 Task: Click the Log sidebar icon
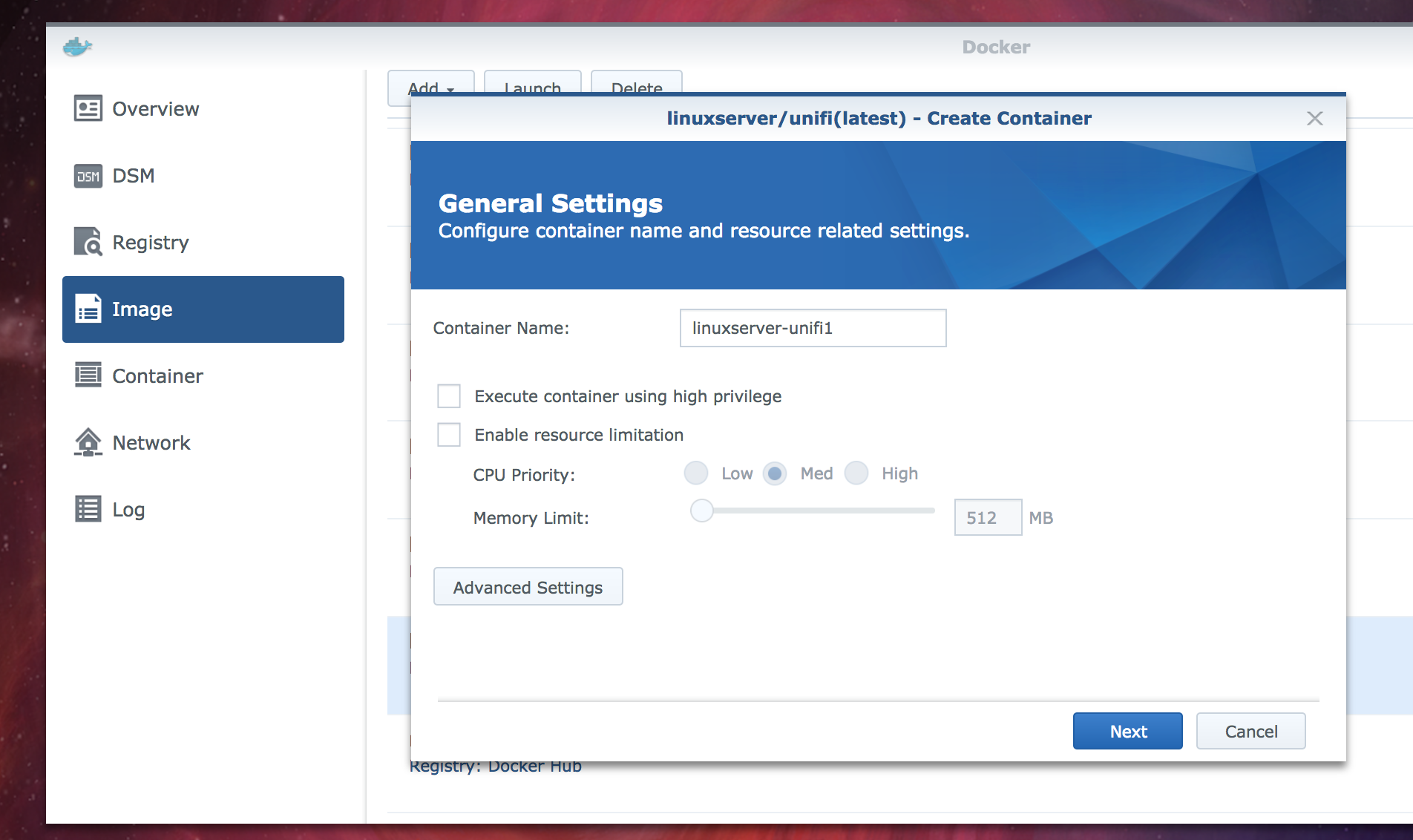[88, 509]
